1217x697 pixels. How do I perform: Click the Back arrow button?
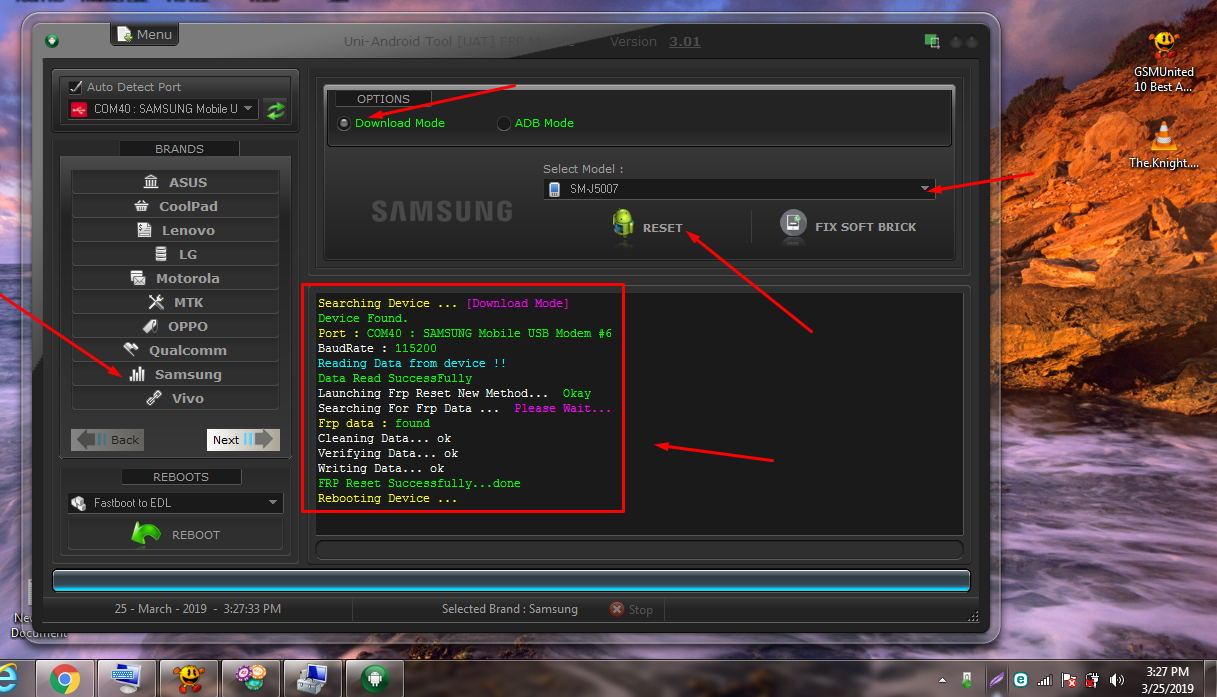[x=107, y=439]
